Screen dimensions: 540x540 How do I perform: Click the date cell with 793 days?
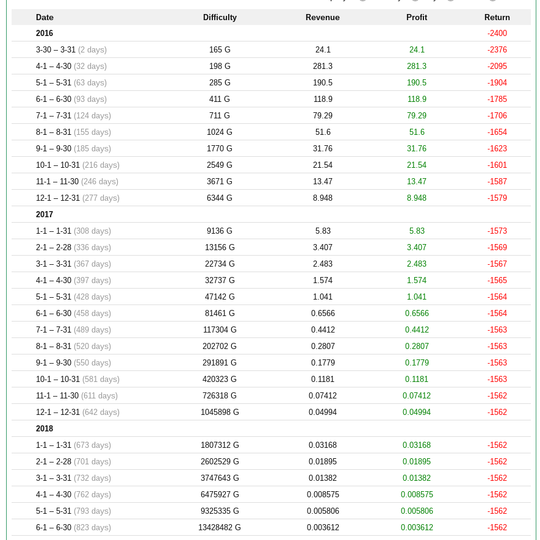[x=73, y=511]
